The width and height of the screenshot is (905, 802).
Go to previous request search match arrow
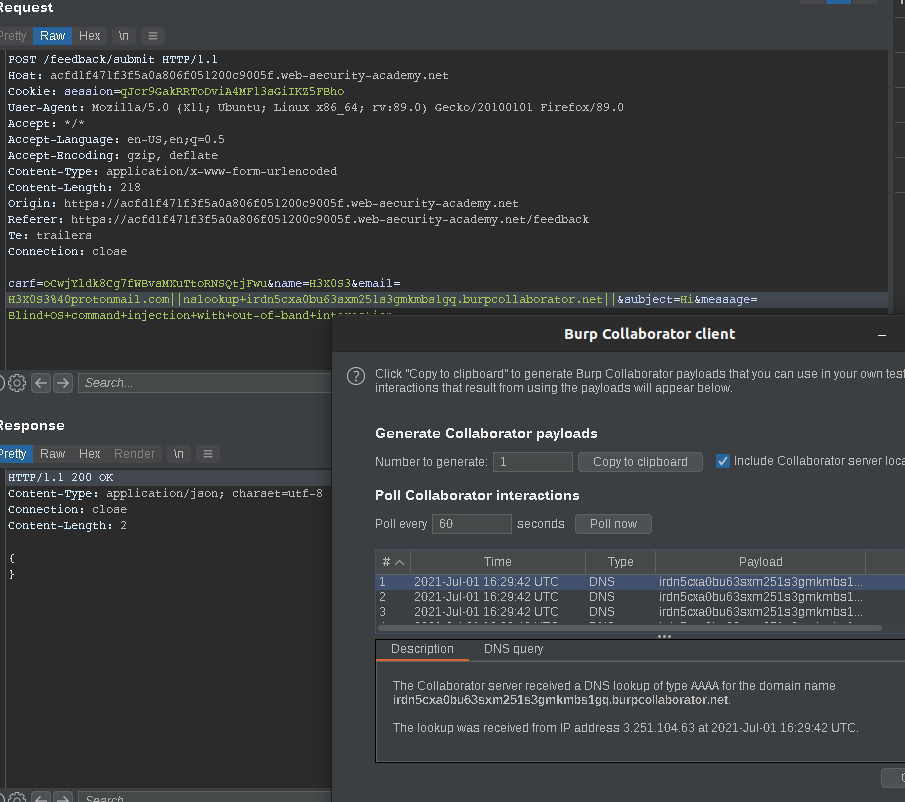(41, 383)
